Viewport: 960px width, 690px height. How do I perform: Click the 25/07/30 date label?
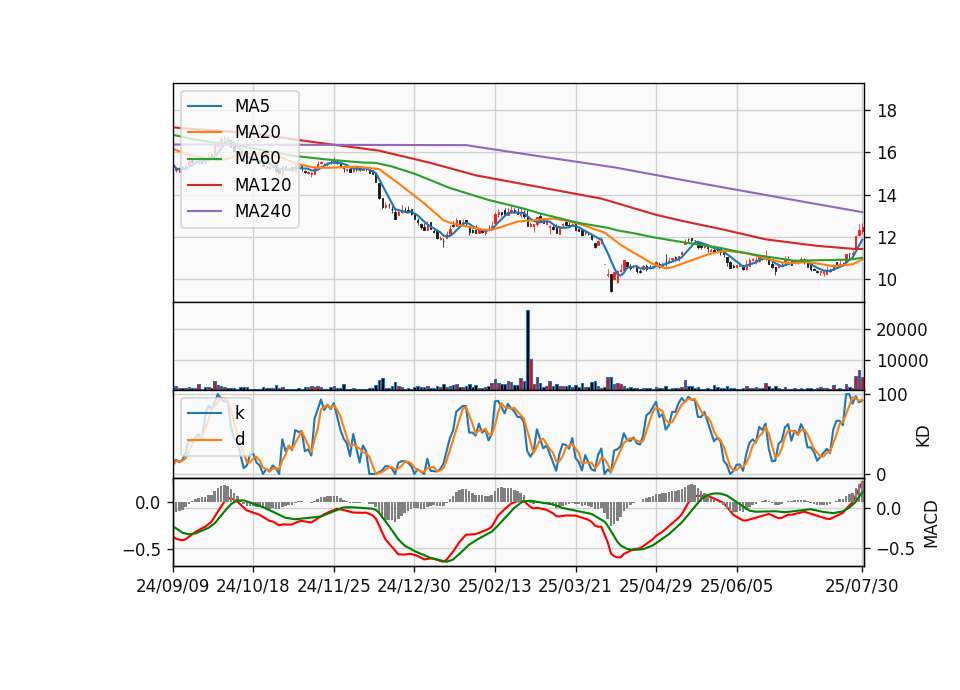click(862, 586)
